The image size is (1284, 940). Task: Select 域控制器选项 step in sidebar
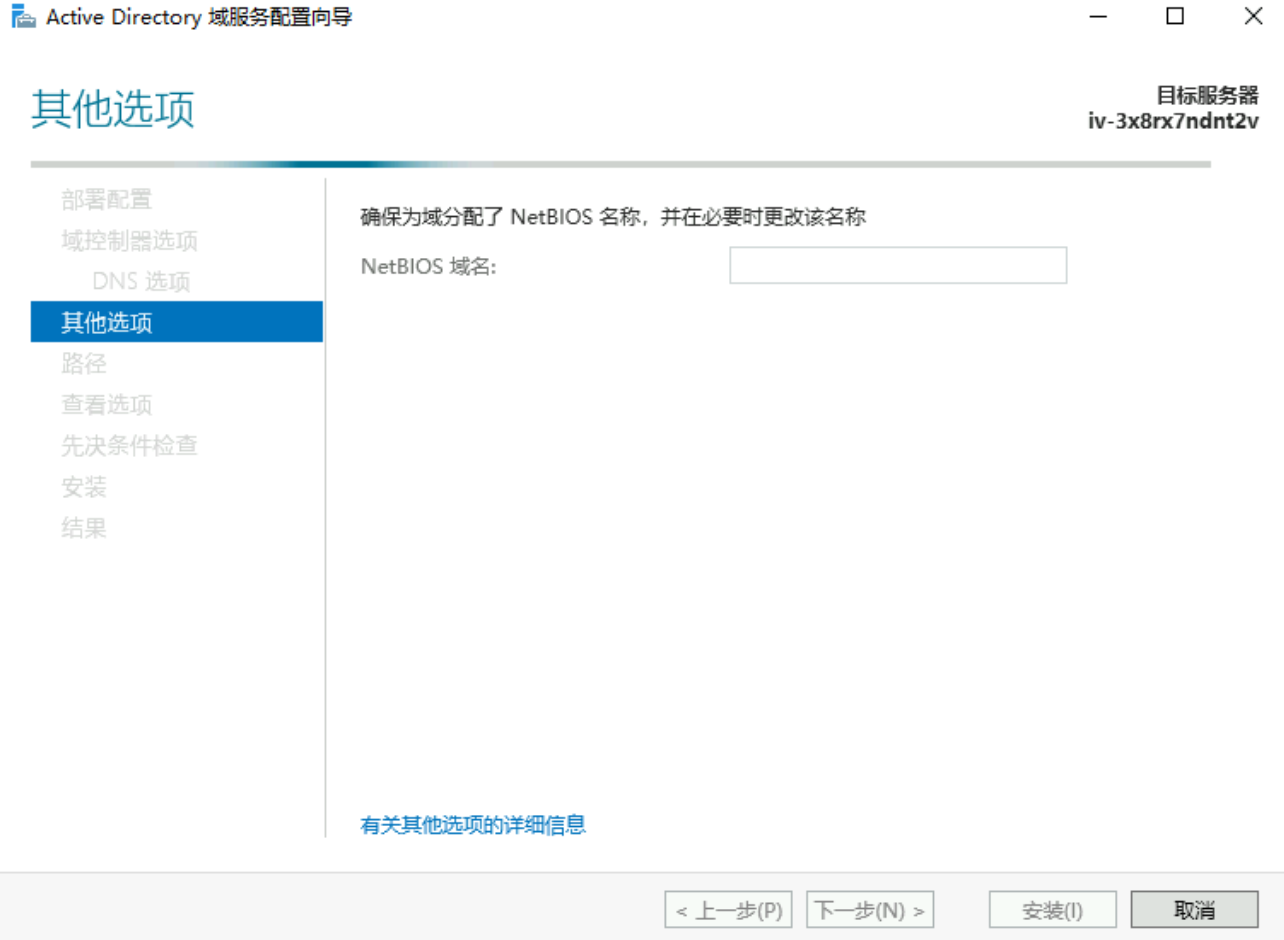click(x=129, y=241)
